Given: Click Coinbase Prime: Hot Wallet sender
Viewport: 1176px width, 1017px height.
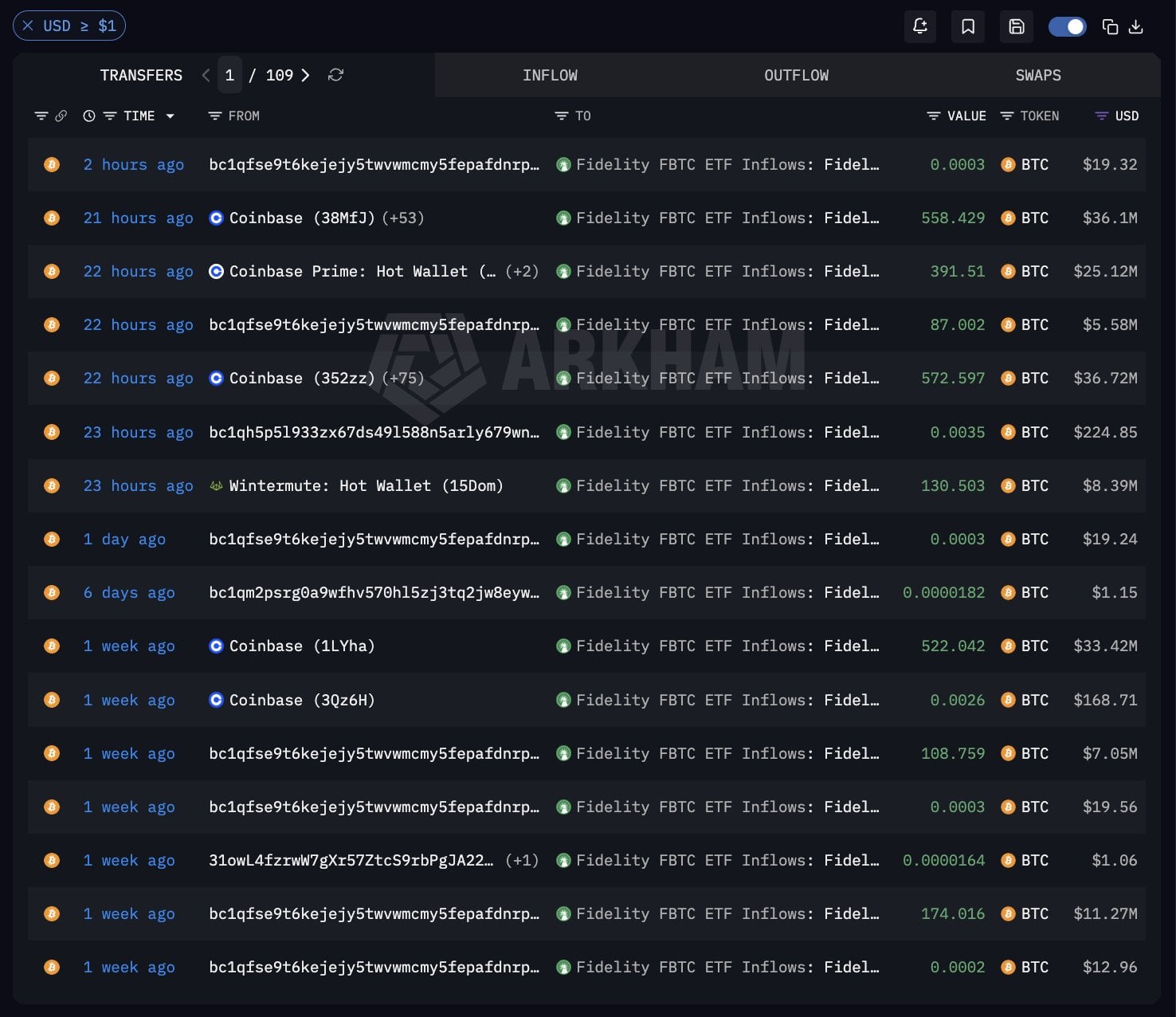Looking at the screenshot, I should pyautogui.click(x=363, y=271).
